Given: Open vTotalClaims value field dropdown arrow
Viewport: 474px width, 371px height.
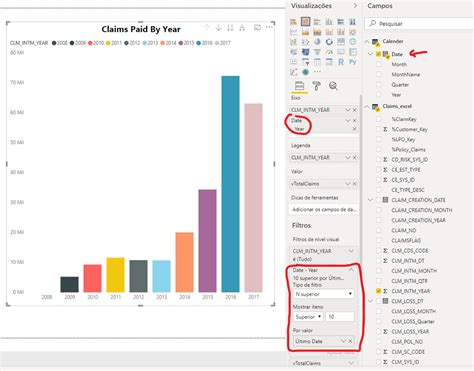Looking at the screenshot, I should pos(348,184).
